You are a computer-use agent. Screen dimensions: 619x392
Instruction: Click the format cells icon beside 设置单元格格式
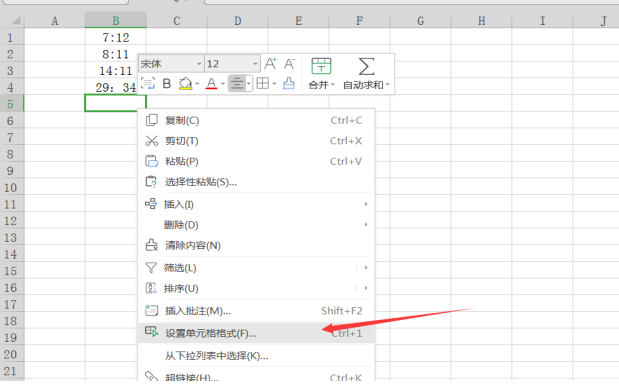(151, 332)
